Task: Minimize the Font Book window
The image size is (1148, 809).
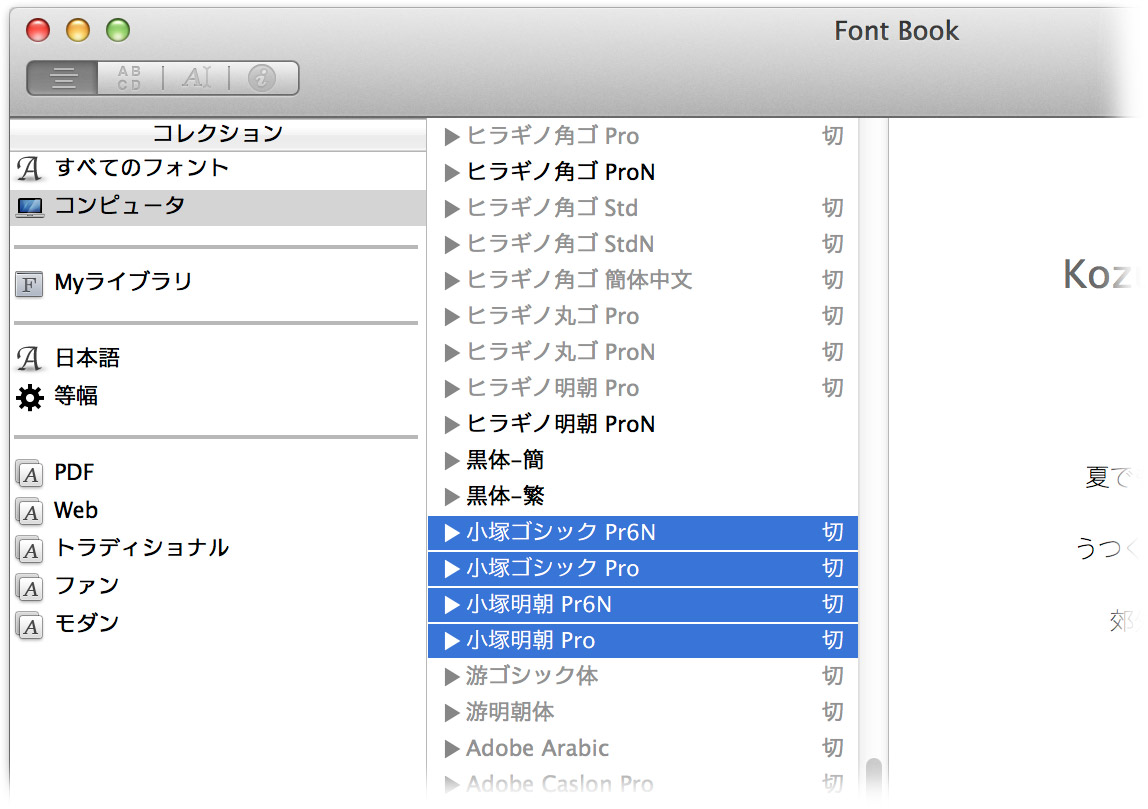Action: click(x=78, y=30)
